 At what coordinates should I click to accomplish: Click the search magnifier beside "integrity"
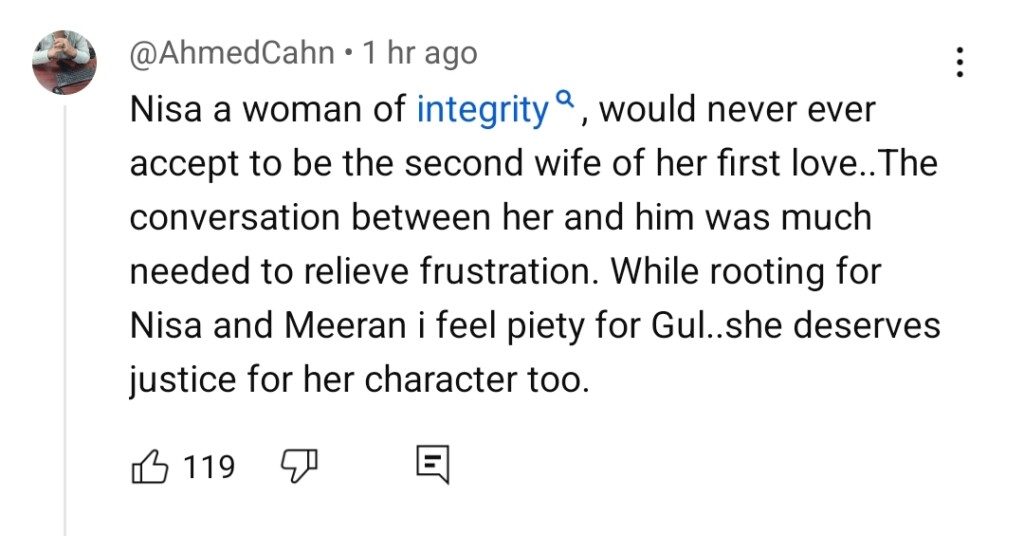click(x=565, y=100)
